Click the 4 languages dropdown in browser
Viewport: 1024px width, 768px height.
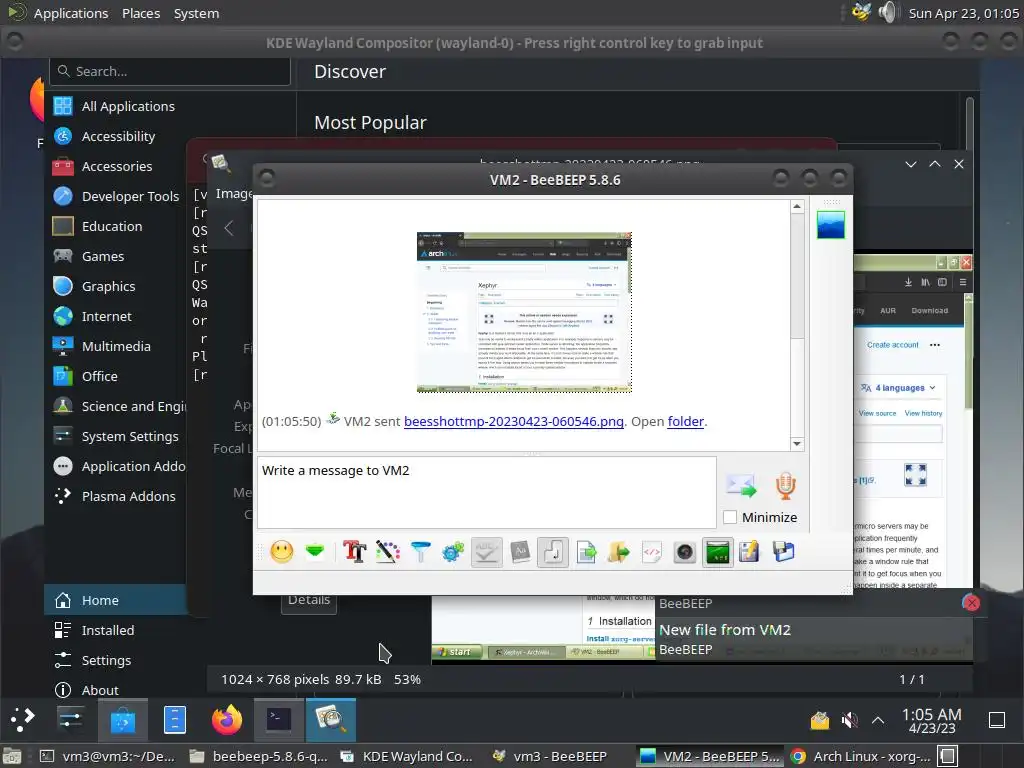pos(899,388)
